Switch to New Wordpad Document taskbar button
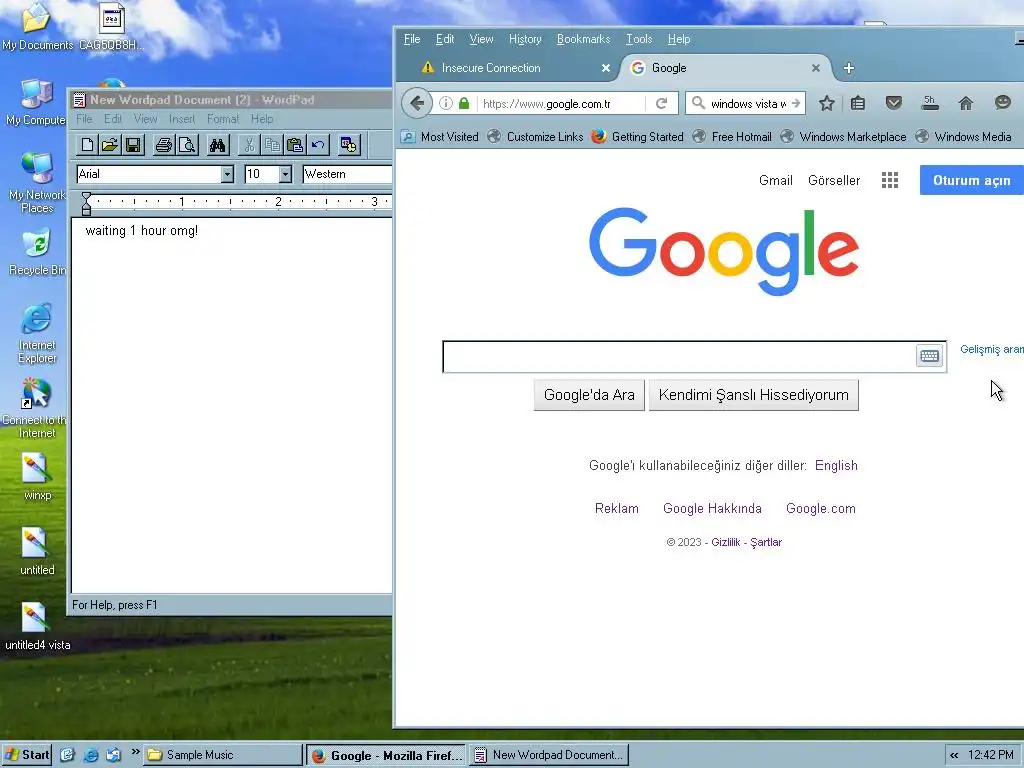The width and height of the screenshot is (1024, 768). coord(549,755)
